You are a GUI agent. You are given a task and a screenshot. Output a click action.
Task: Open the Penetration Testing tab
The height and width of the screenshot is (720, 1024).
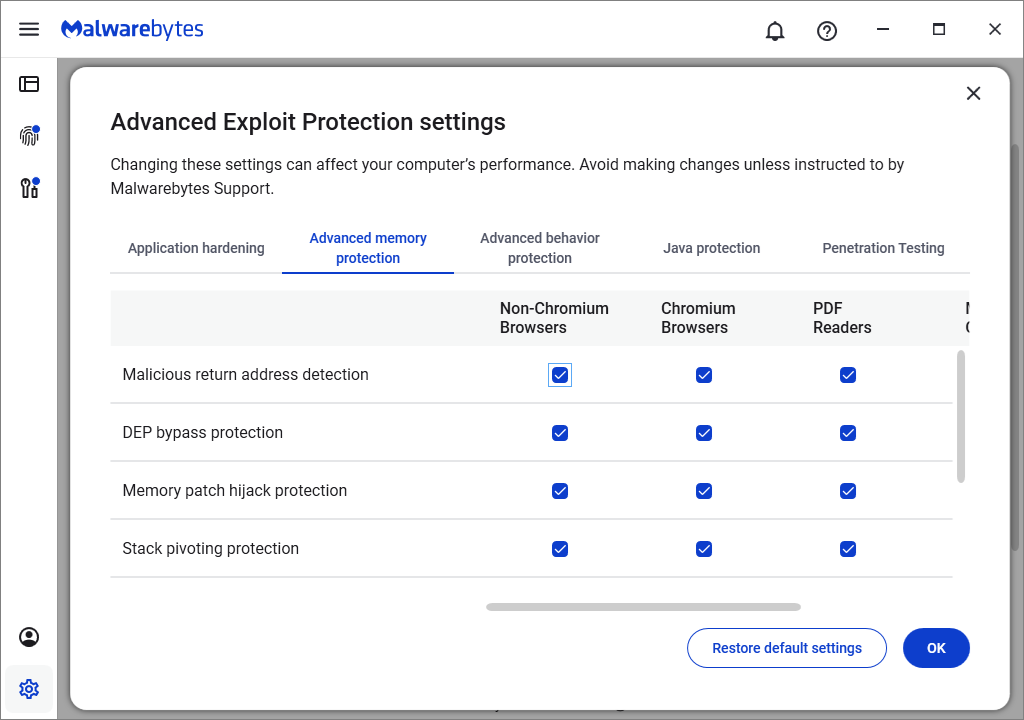(883, 248)
